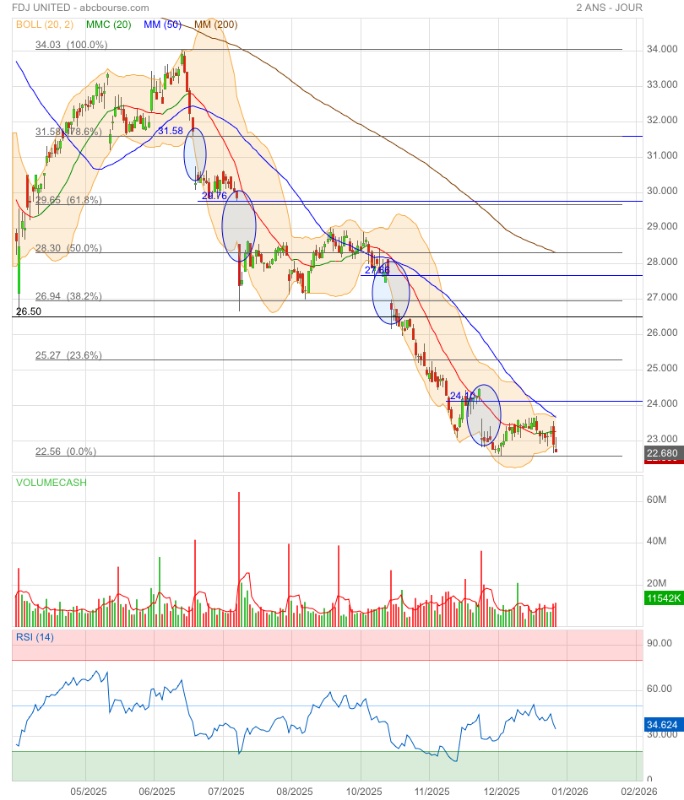Click the VOLUMECASH panel label
The height and width of the screenshot is (800, 684).
51,482
